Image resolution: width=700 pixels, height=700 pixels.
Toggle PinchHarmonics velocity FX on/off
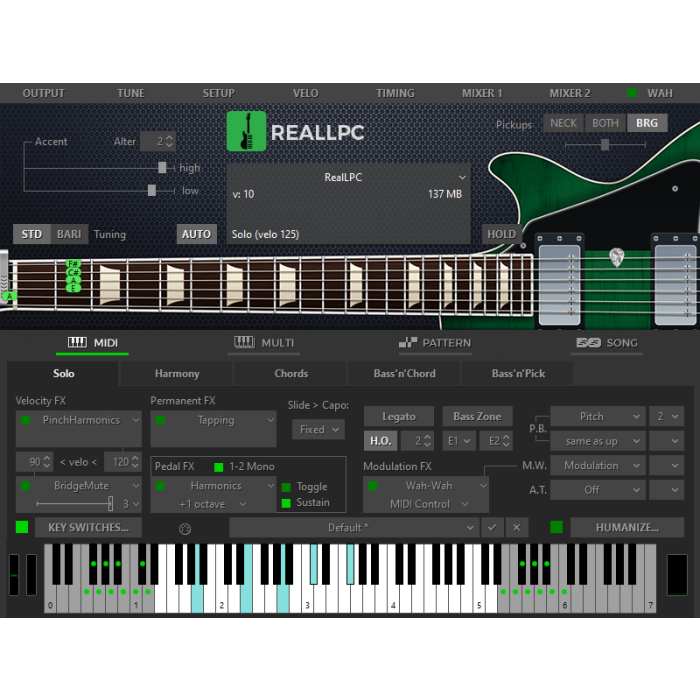(25, 420)
